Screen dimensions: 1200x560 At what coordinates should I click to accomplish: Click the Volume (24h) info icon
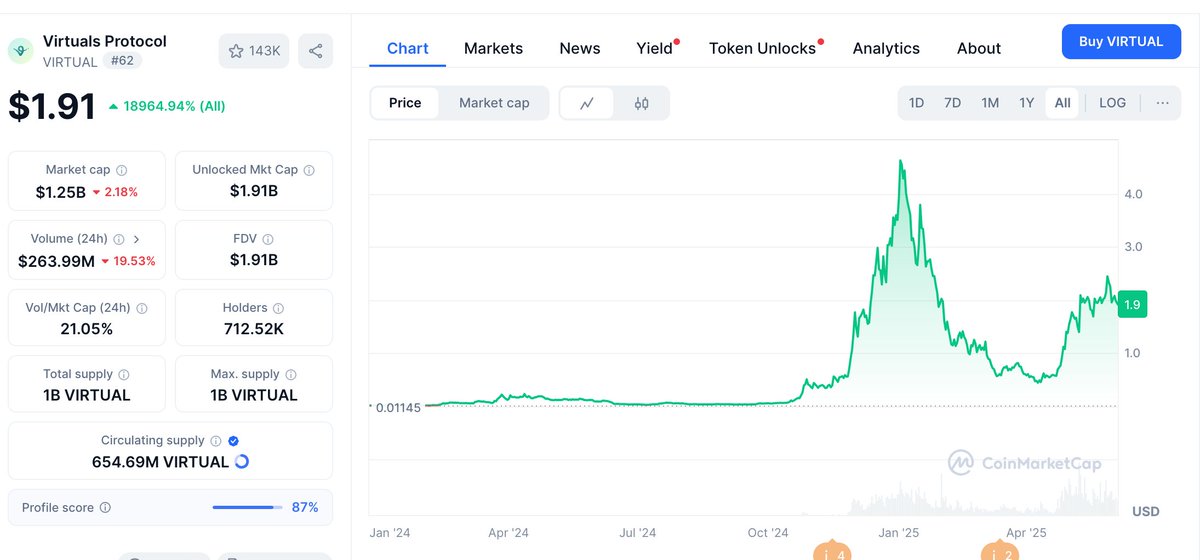(x=119, y=239)
